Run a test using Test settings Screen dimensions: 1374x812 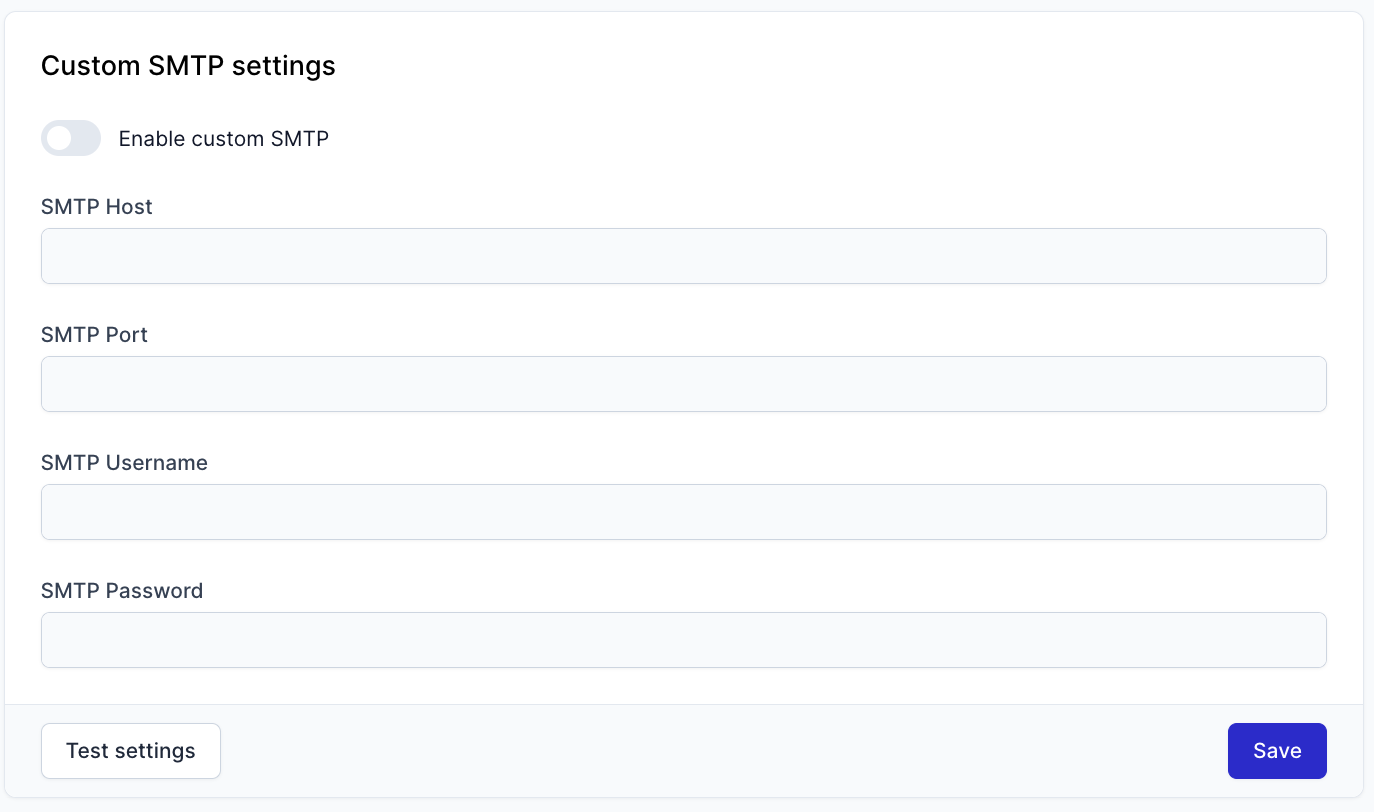(x=131, y=751)
